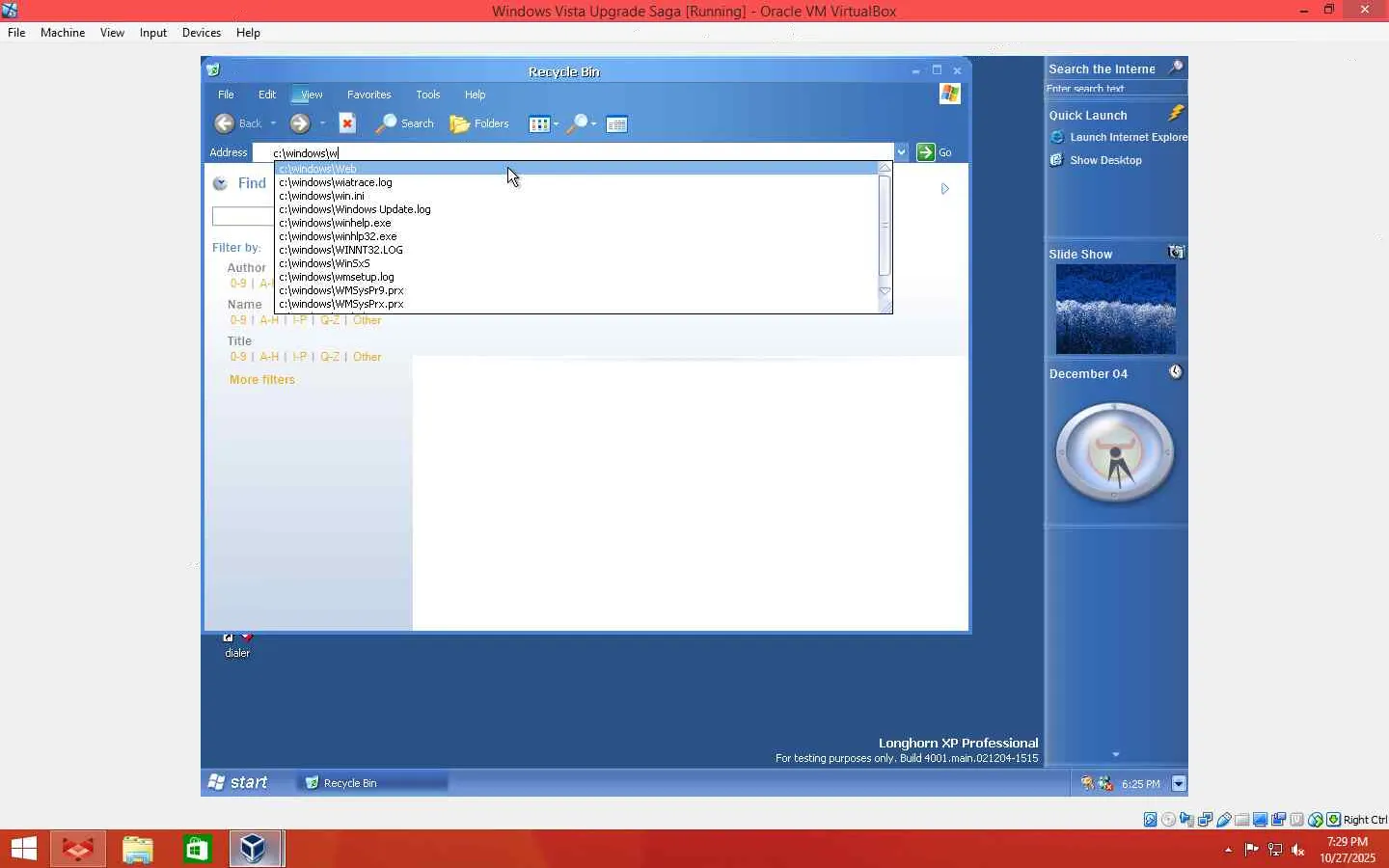Screen dimensions: 1389x868
Task: Click the green arrow icon beside Right Ctrl
Action: pos(1334,820)
